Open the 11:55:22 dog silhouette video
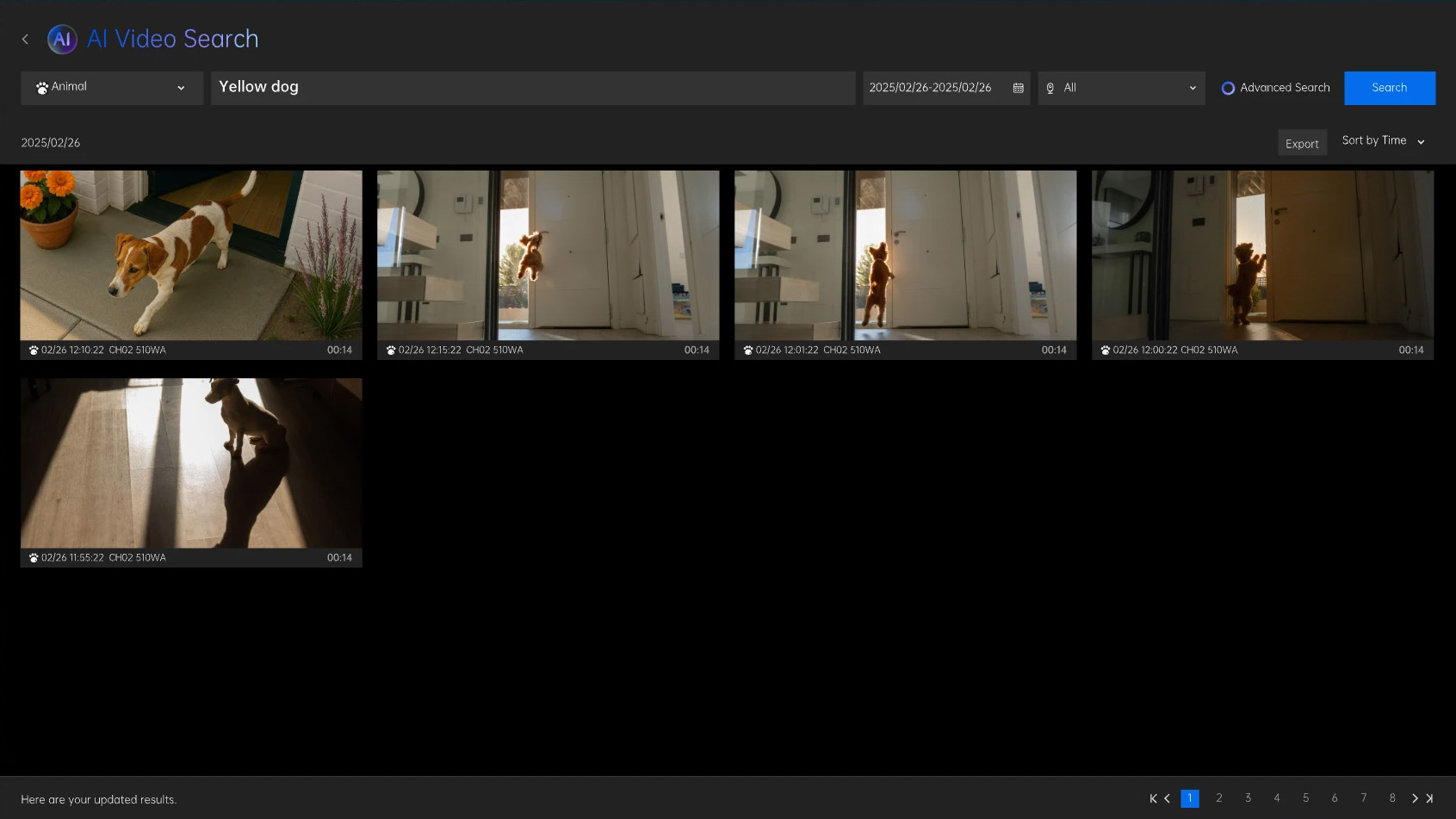This screenshot has height=819, width=1456. pos(191,462)
